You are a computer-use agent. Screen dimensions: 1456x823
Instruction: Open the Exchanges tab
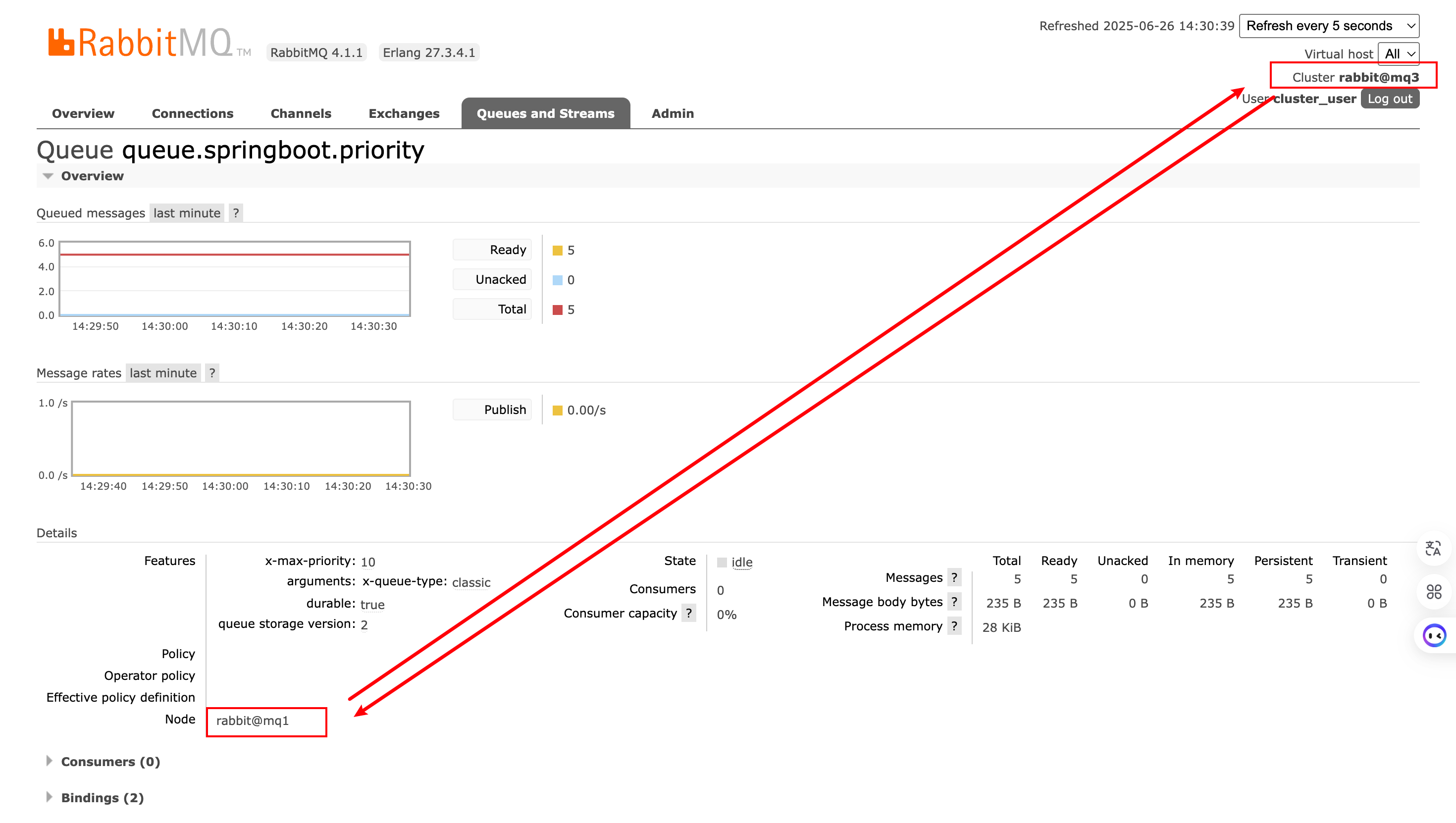(404, 113)
